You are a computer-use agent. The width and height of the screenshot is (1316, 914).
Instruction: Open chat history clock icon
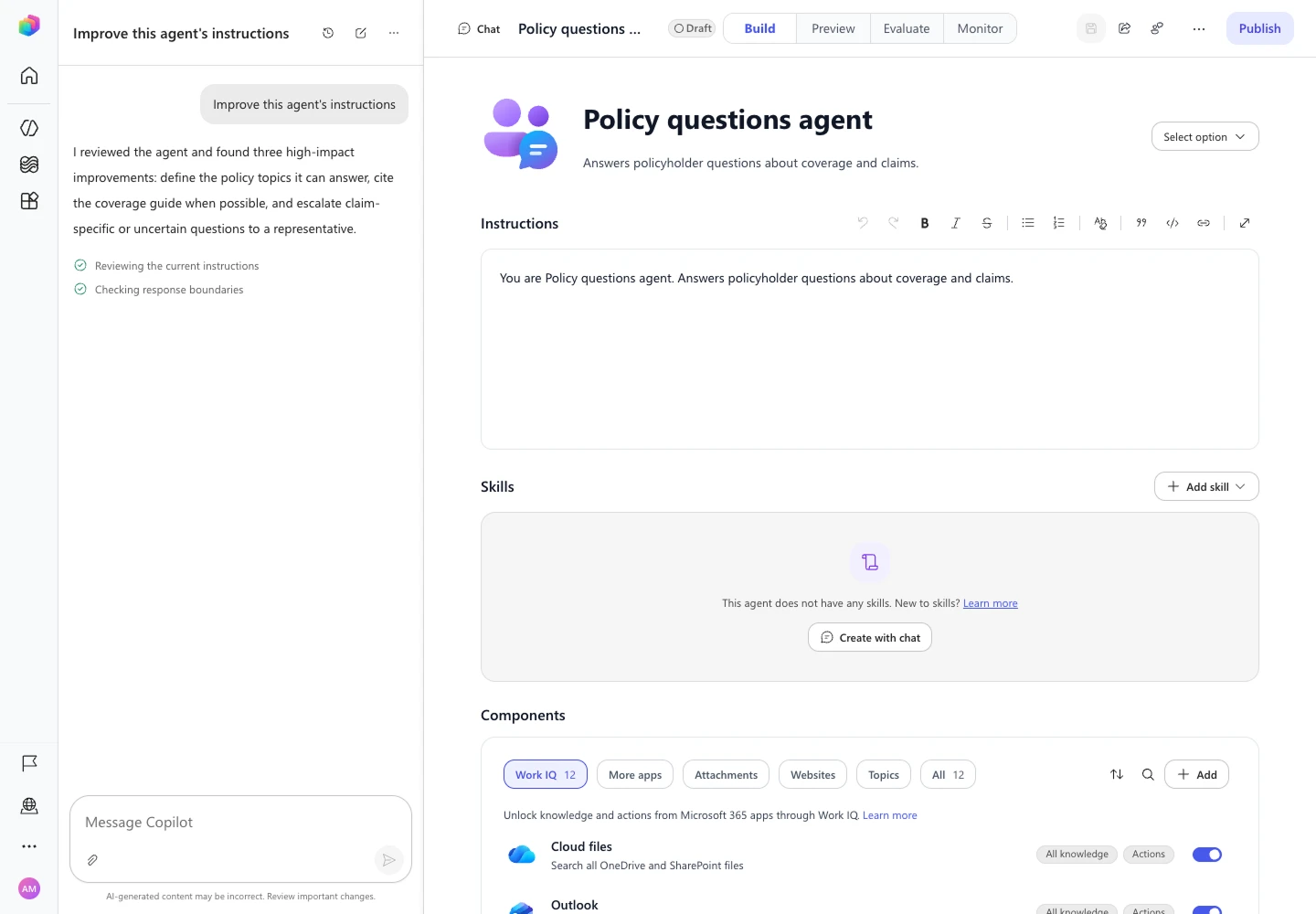[x=328, y=33]
